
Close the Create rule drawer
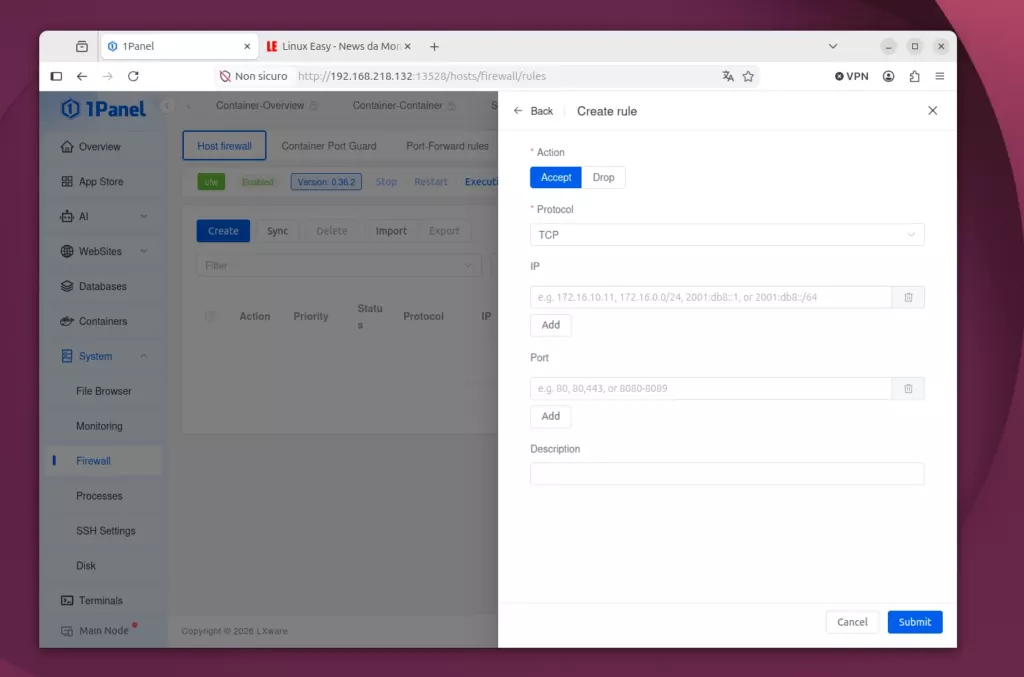coord(933,111)
